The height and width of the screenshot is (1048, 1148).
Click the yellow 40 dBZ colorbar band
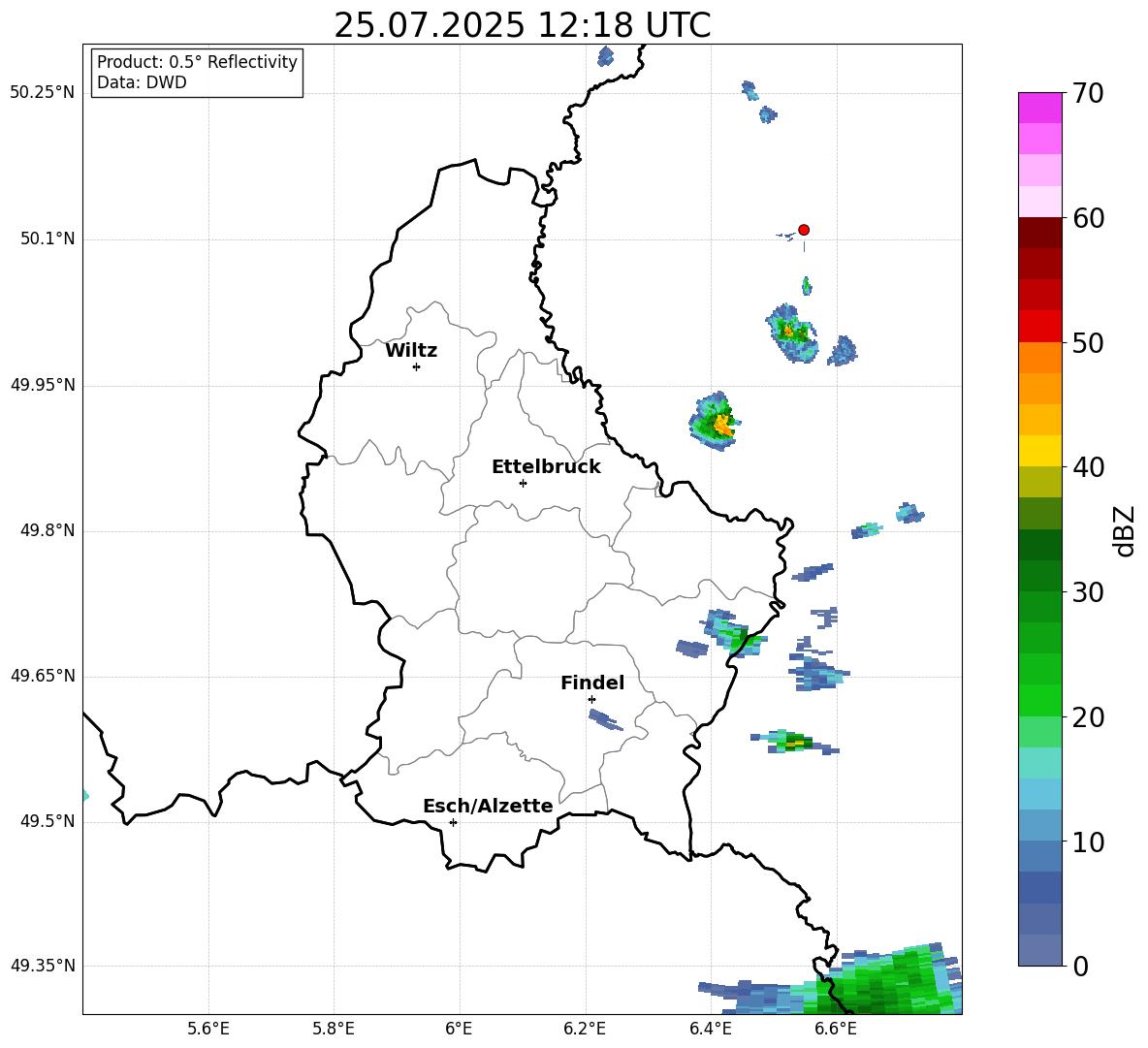1039,451
